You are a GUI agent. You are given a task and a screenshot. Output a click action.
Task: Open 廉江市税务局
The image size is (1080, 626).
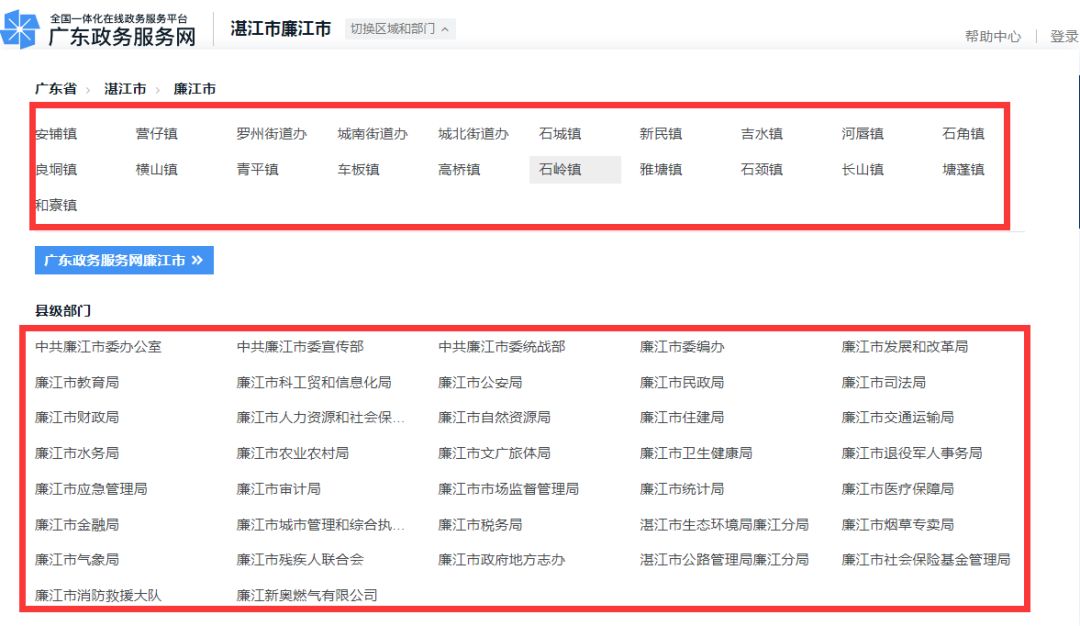tap(480, 525)
